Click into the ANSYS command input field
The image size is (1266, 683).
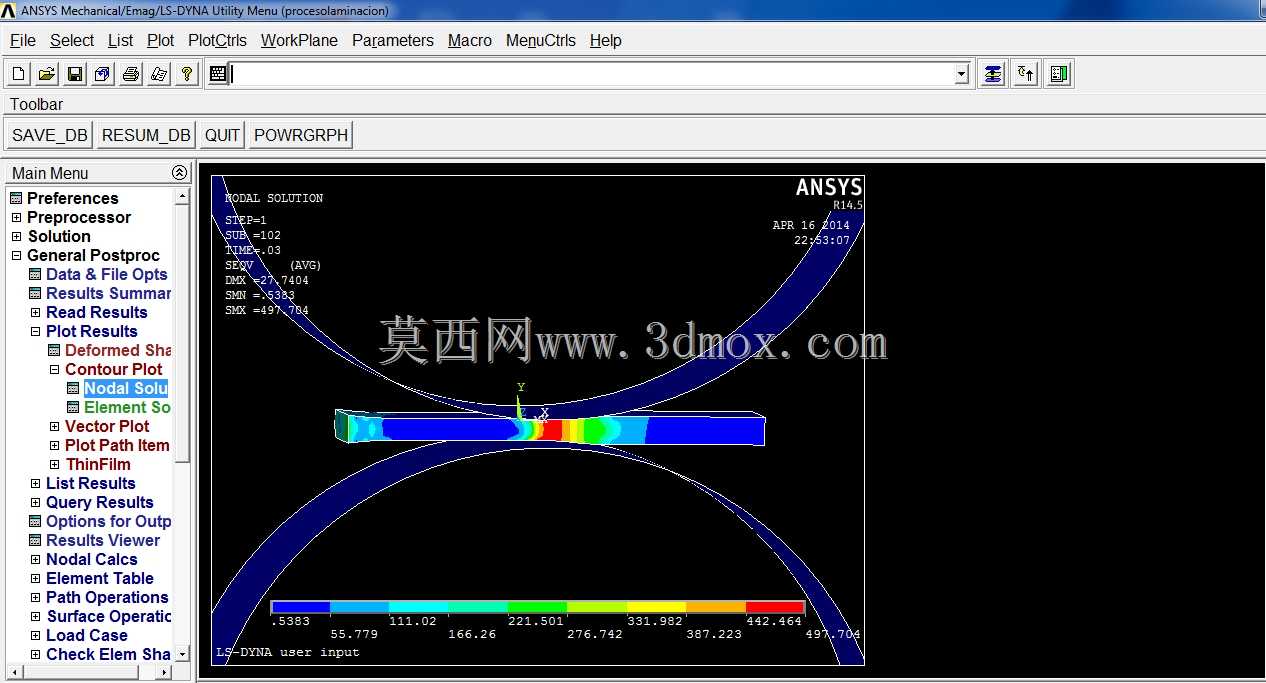pos(592,74)
